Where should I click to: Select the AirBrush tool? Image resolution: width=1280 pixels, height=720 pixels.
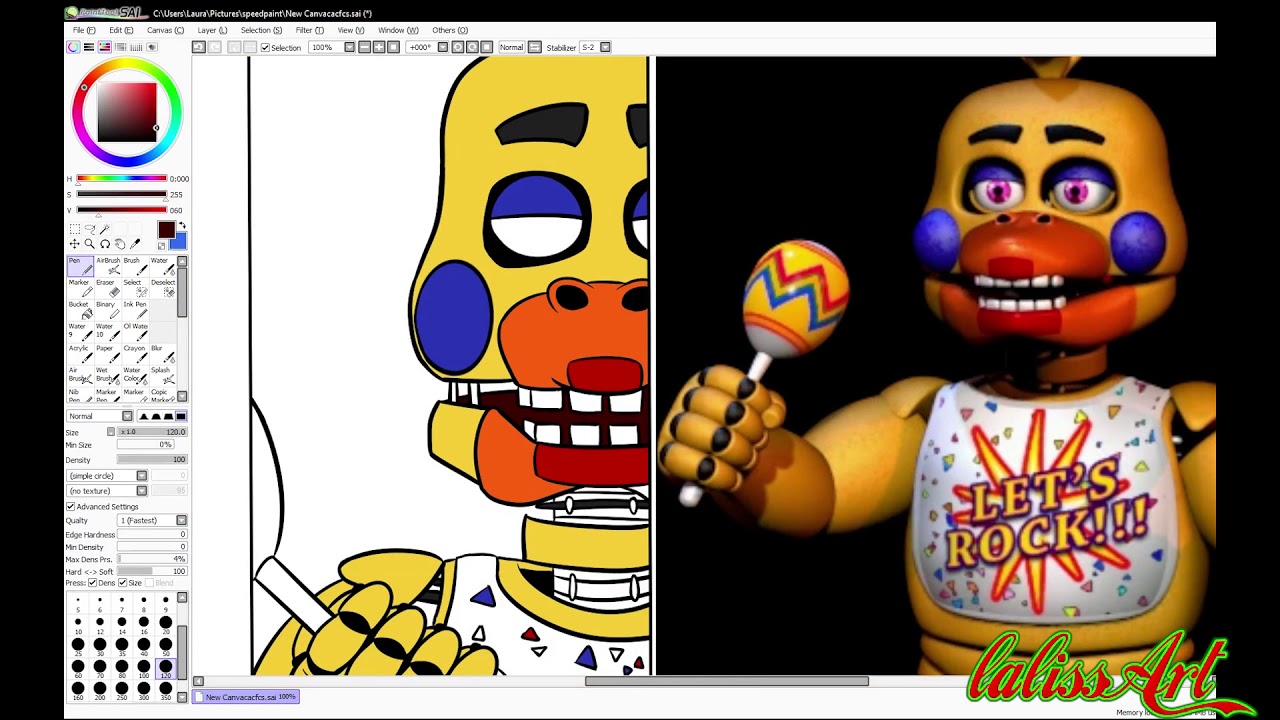point(108,266)
